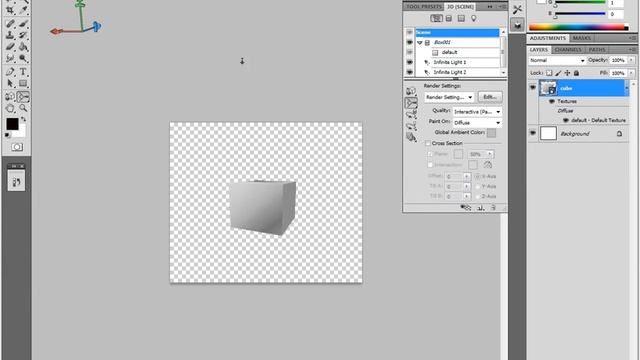
Task: Enable the Cross Section checkbox
Action: click(x=428, y=143)
